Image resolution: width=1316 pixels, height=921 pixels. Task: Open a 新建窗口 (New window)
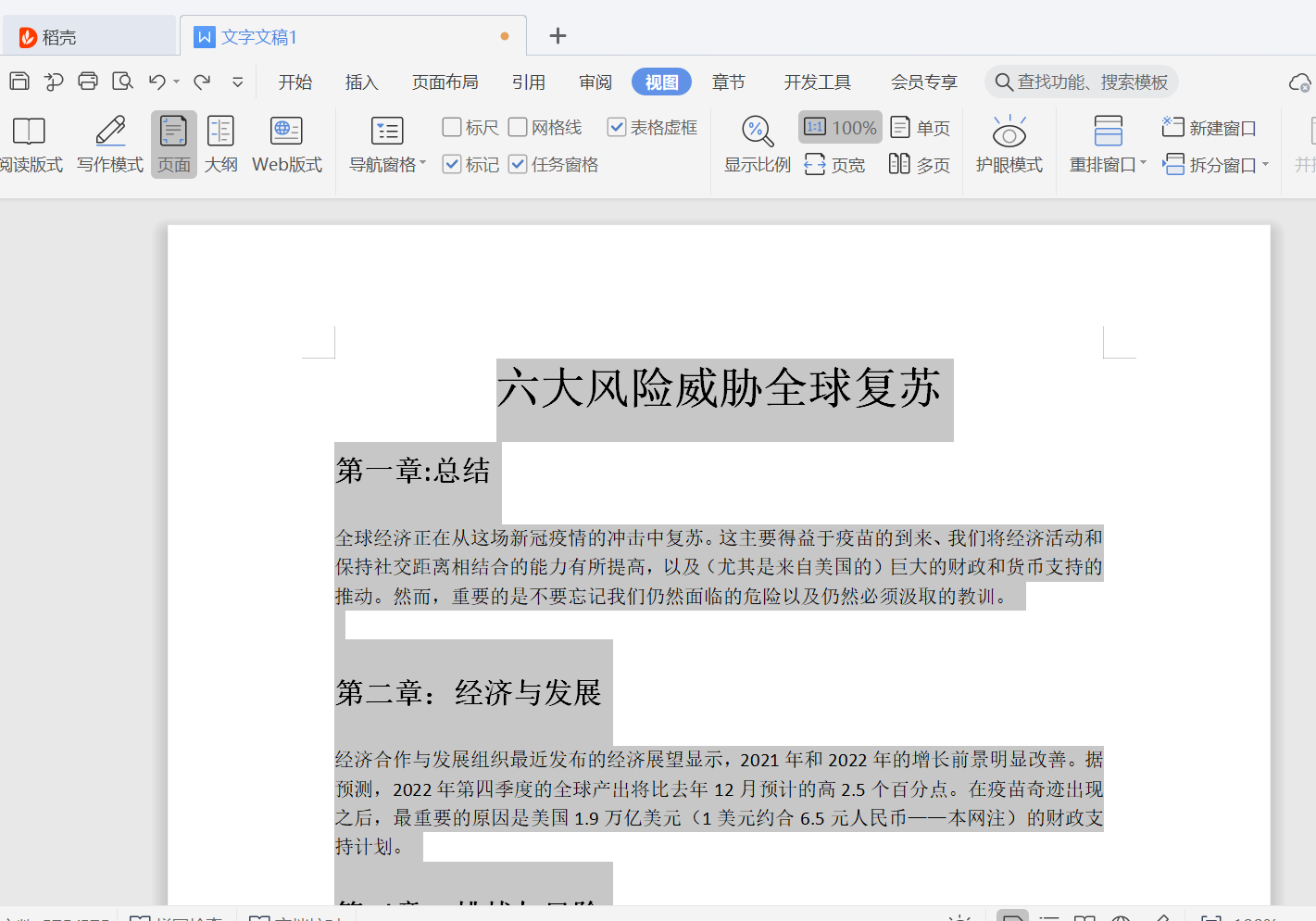1209,127
